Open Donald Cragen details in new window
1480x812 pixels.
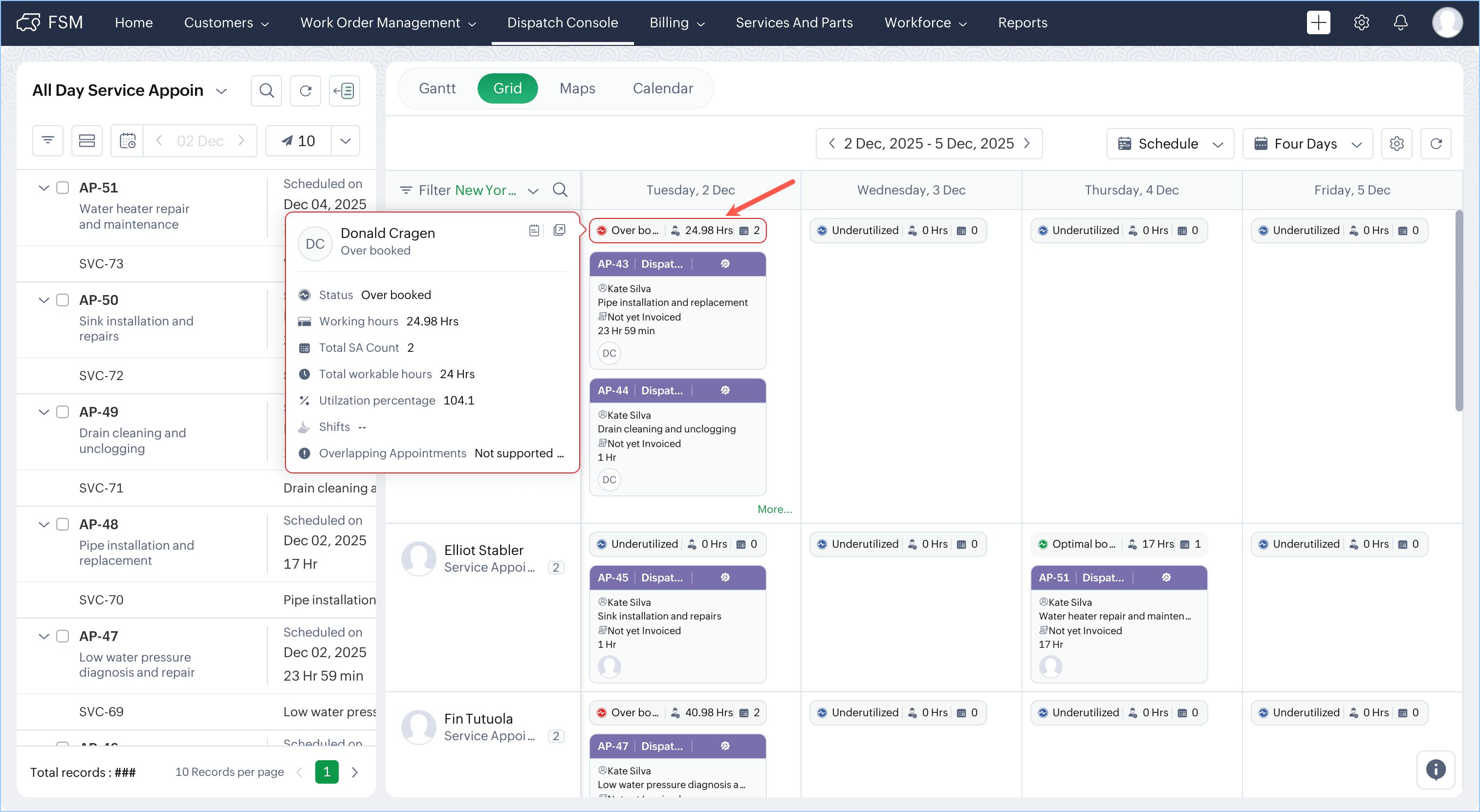(x=559, y=230)
